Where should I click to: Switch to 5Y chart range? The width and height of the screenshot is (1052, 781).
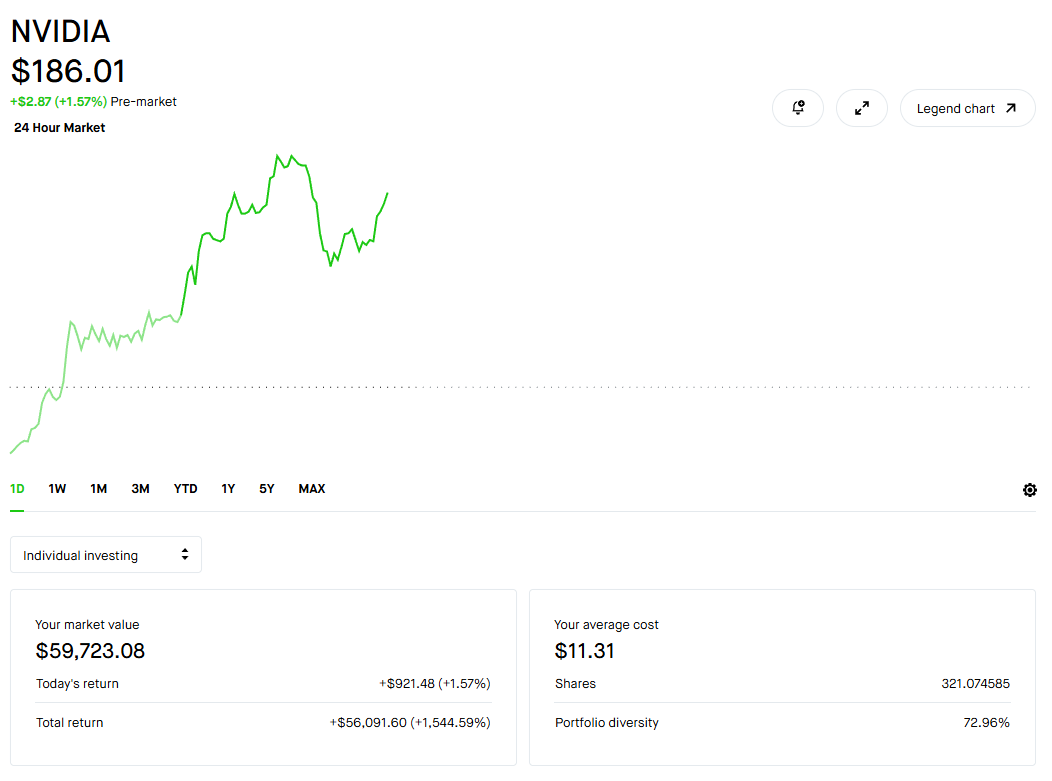pyautogui.click(x=267, y=488)
